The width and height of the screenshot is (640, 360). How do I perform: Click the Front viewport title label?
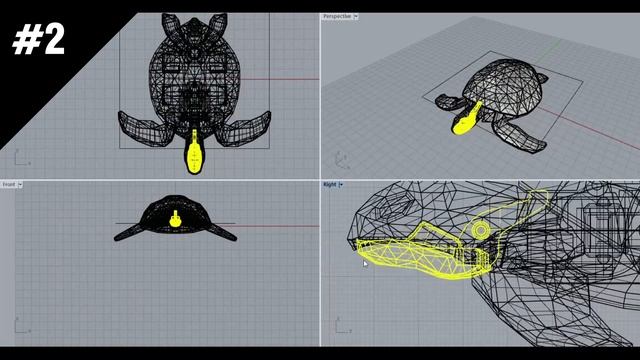[9, 185]
